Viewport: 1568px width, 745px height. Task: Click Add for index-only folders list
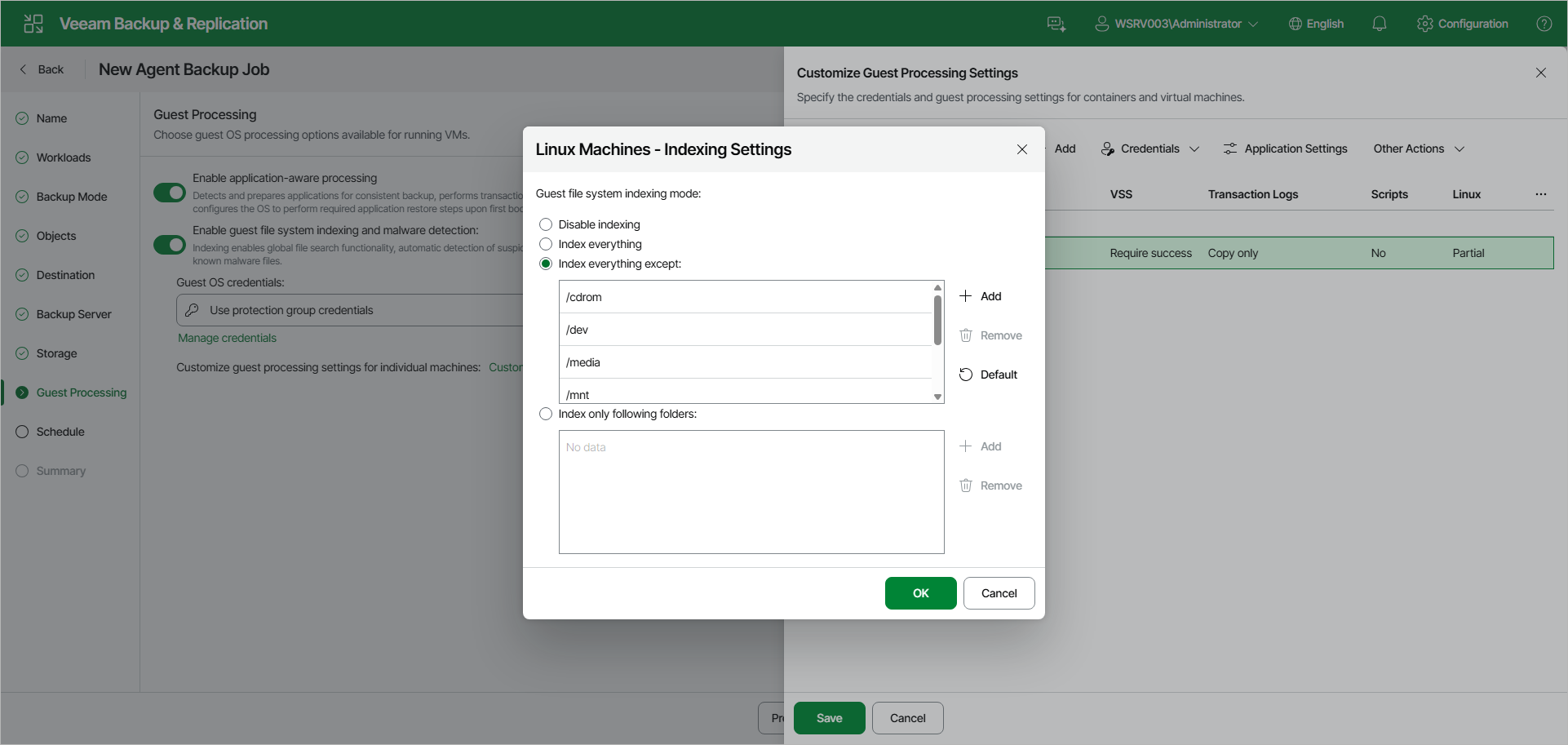click(x=981, y=446)
